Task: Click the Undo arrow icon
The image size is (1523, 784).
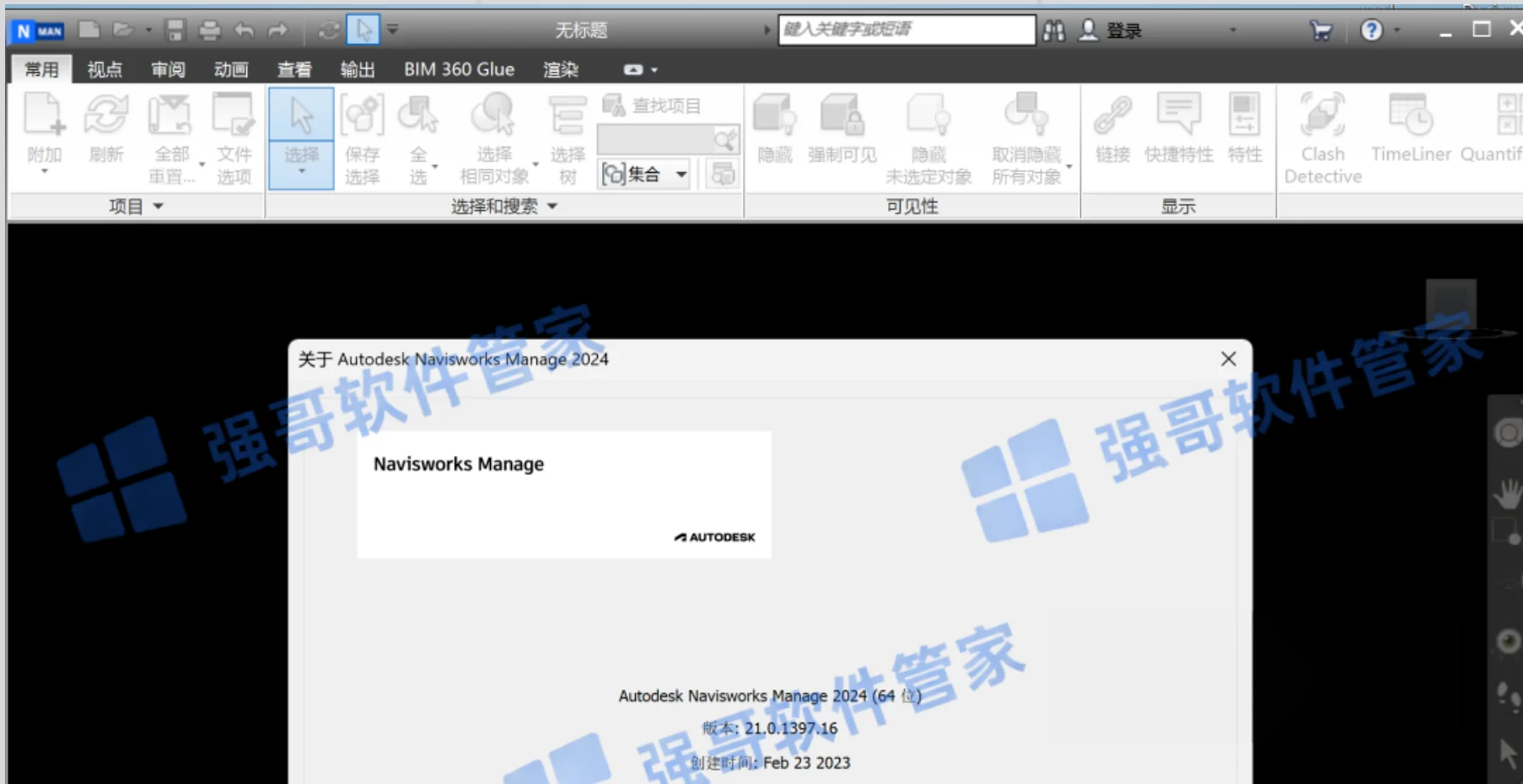Action: coord(244,31)
